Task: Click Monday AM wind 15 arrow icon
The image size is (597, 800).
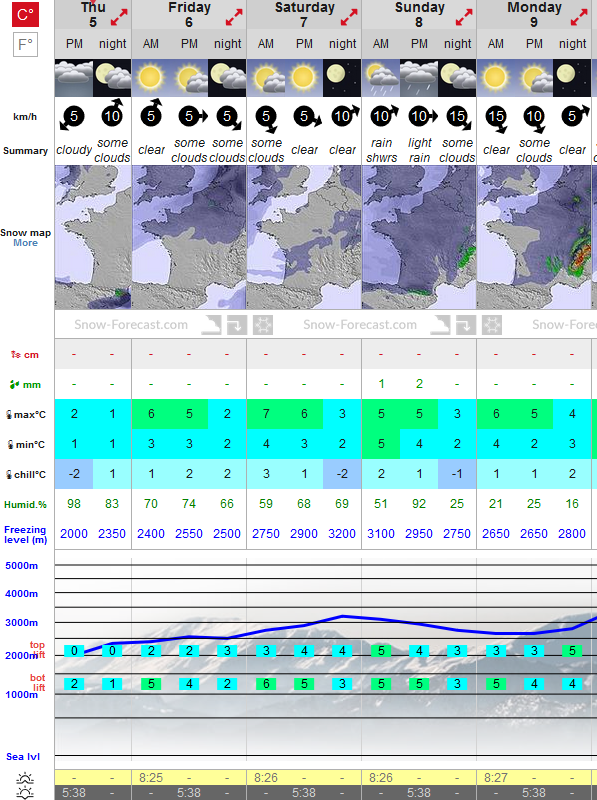Action: click(497, 120)
